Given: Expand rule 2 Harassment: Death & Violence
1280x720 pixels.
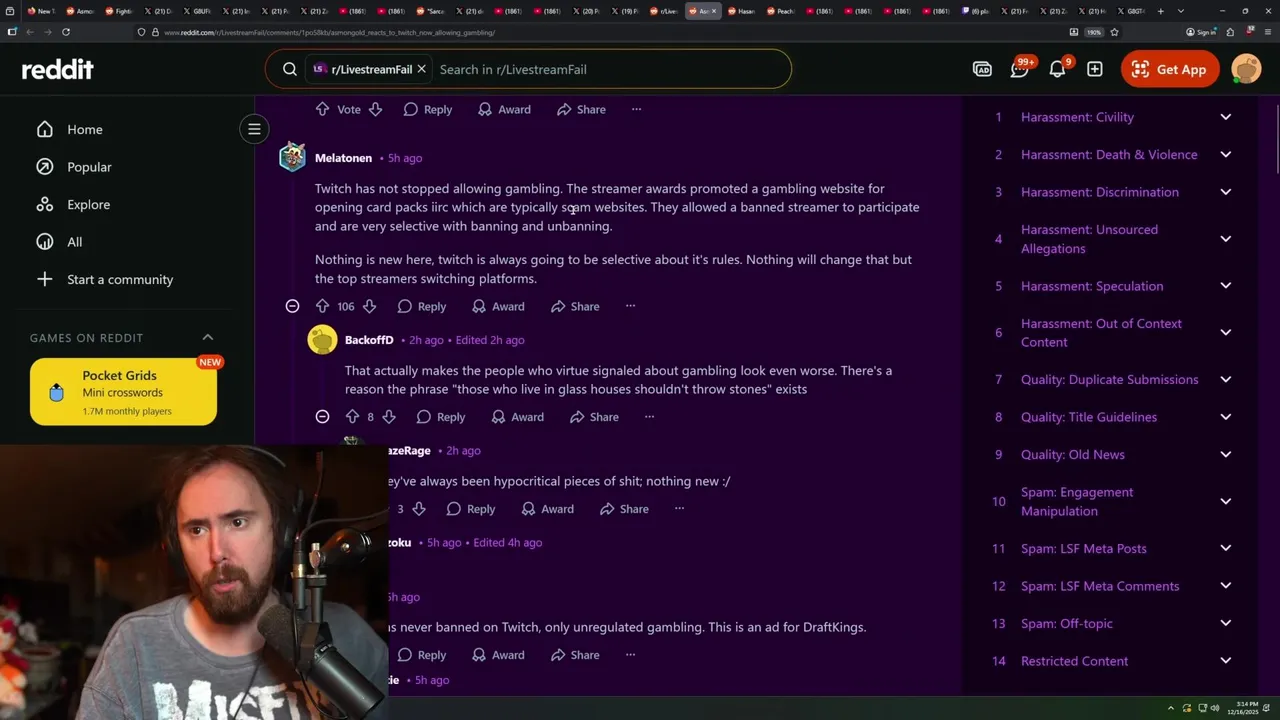Looking at the screenshot, I should (1225, 154).
